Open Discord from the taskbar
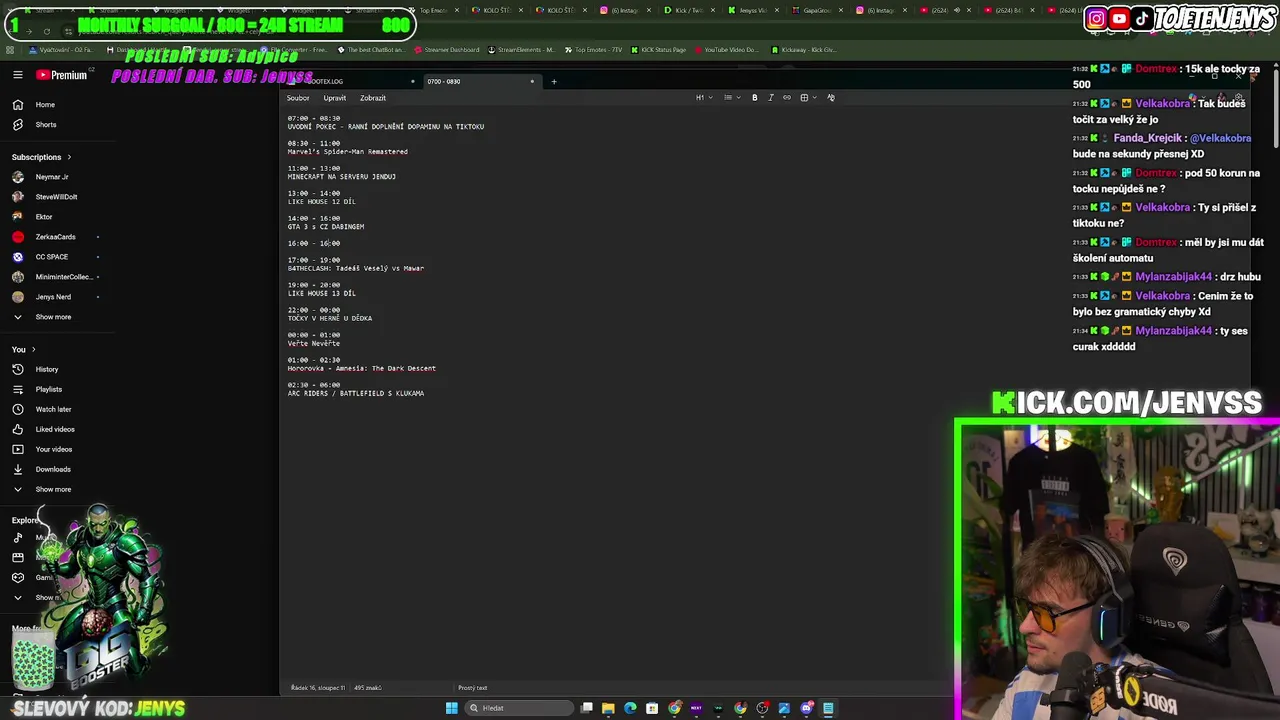Viewport: 1280px width, 720px height. point(806,708)
